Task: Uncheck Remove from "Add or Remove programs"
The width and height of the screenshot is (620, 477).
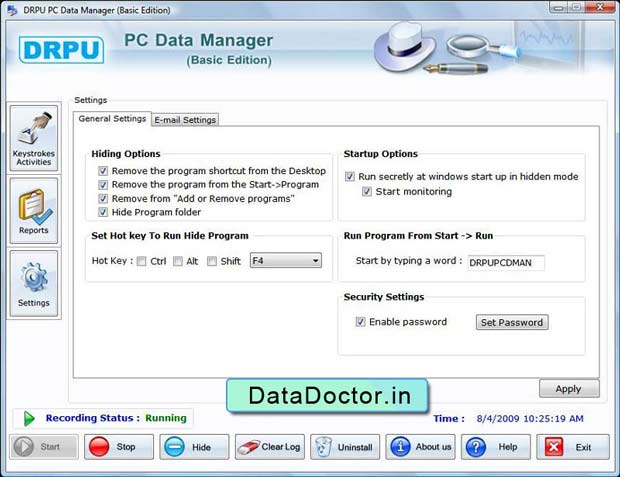Action: pyautogui.click(x=103, y=199)
